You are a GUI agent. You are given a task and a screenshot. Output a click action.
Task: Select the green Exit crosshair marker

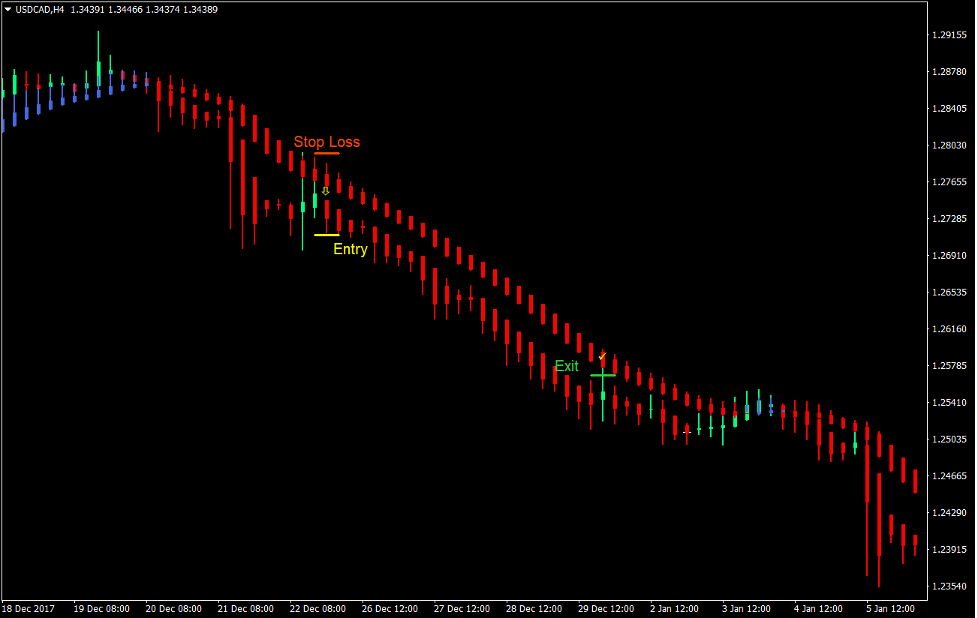[x=603, y=375]
